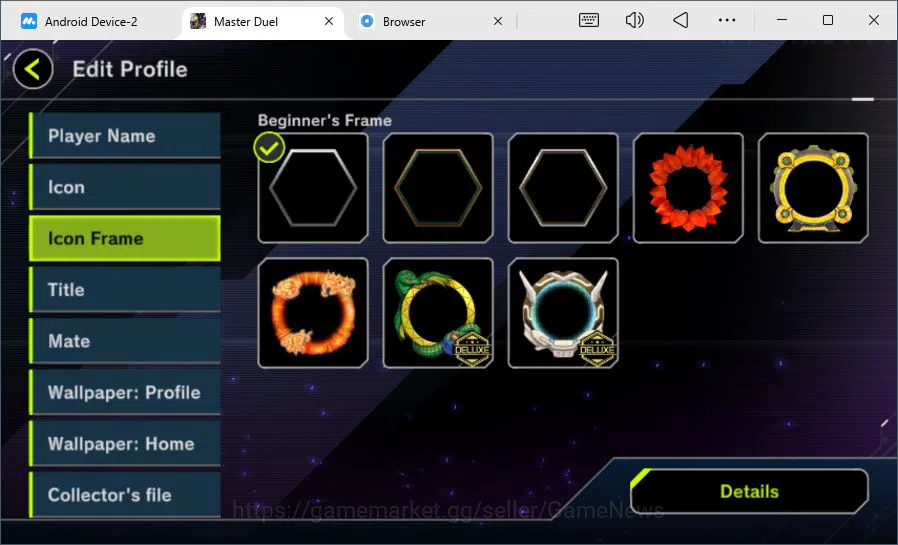Click the emulator volume speaker icon
Screen dimensions: 898x545
(x=635, y=20)
